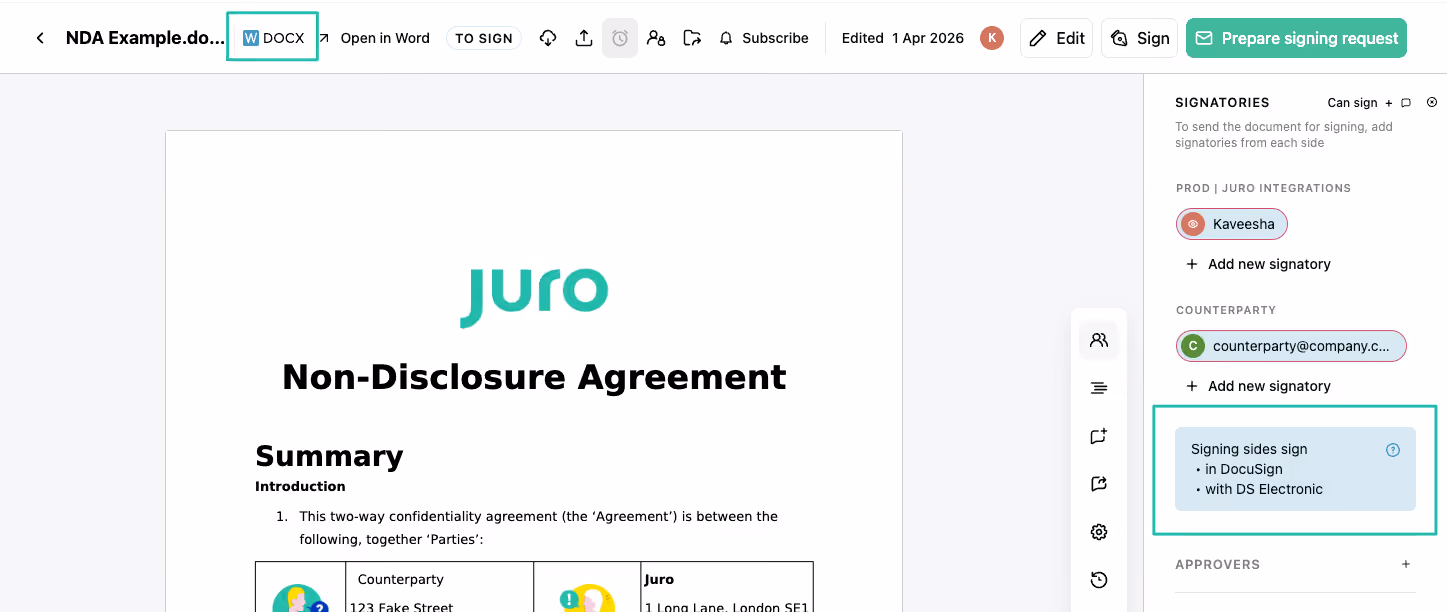The height and width of the screenshot is (612, 1447).
Task: Select the Kaveesha signatory chip
Action: (x=1232, y=224)
